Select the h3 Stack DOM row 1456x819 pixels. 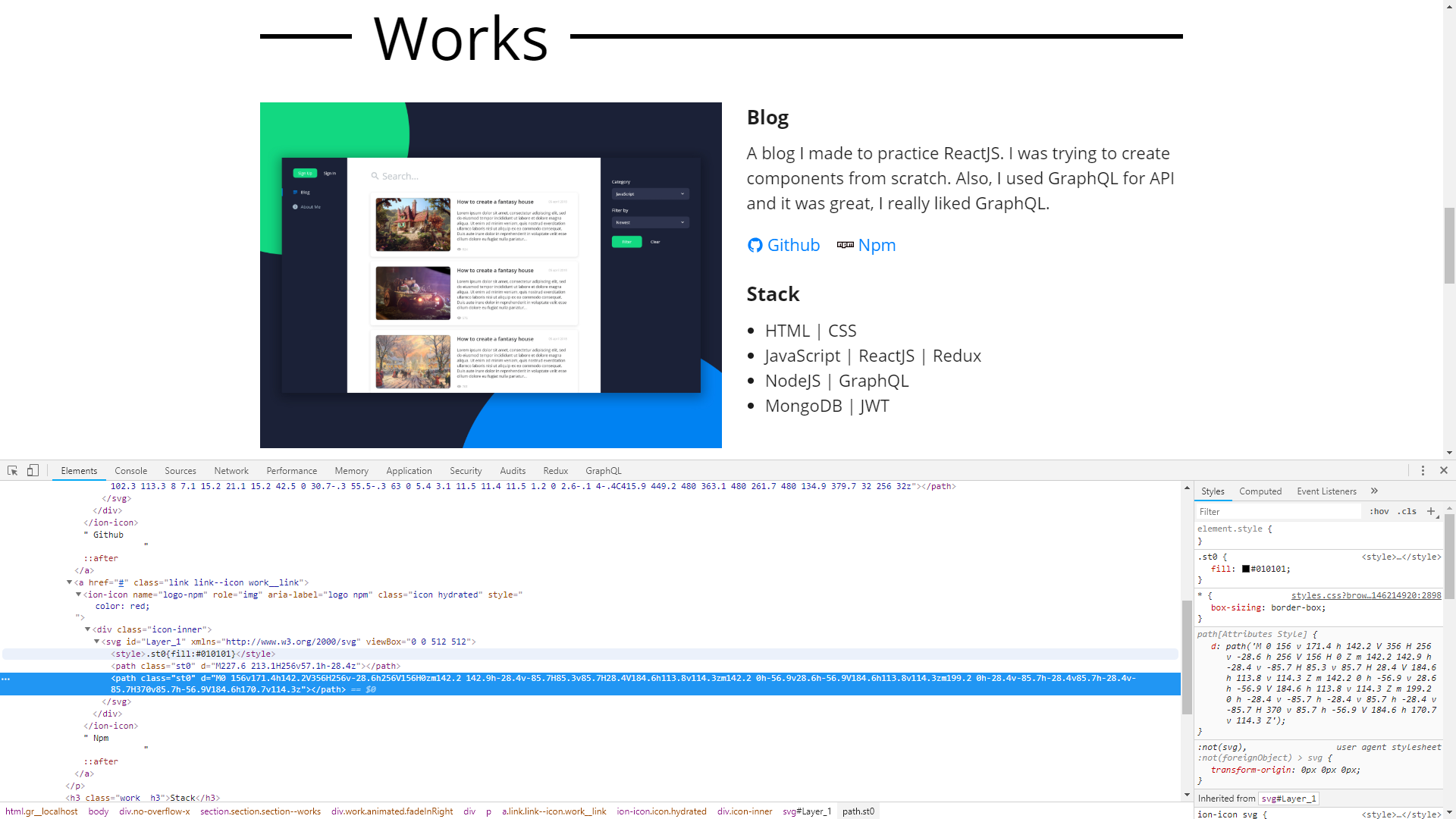coord(591,798)
